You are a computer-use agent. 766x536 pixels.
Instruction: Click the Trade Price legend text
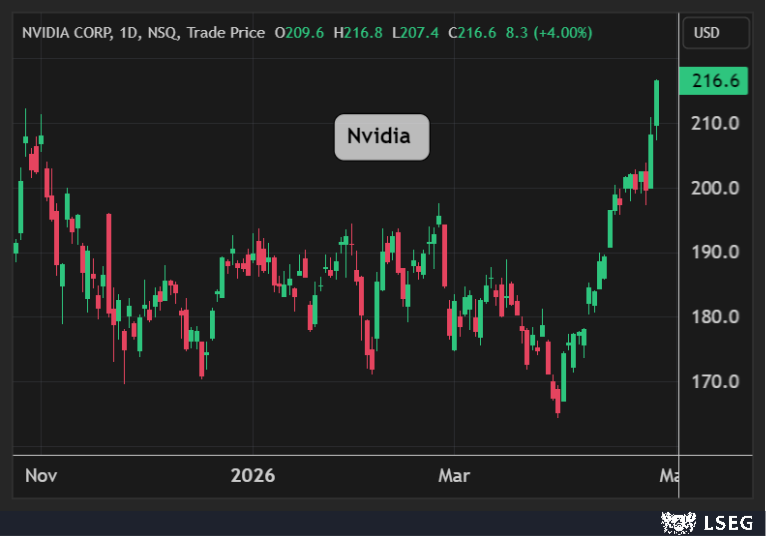228,33
